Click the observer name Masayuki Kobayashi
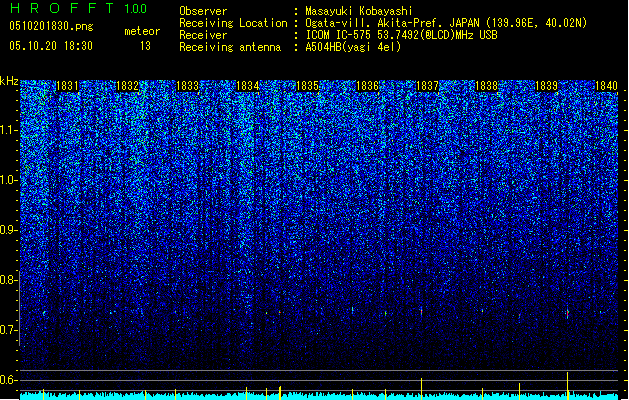The image size is (629, 400). point(358,11)
